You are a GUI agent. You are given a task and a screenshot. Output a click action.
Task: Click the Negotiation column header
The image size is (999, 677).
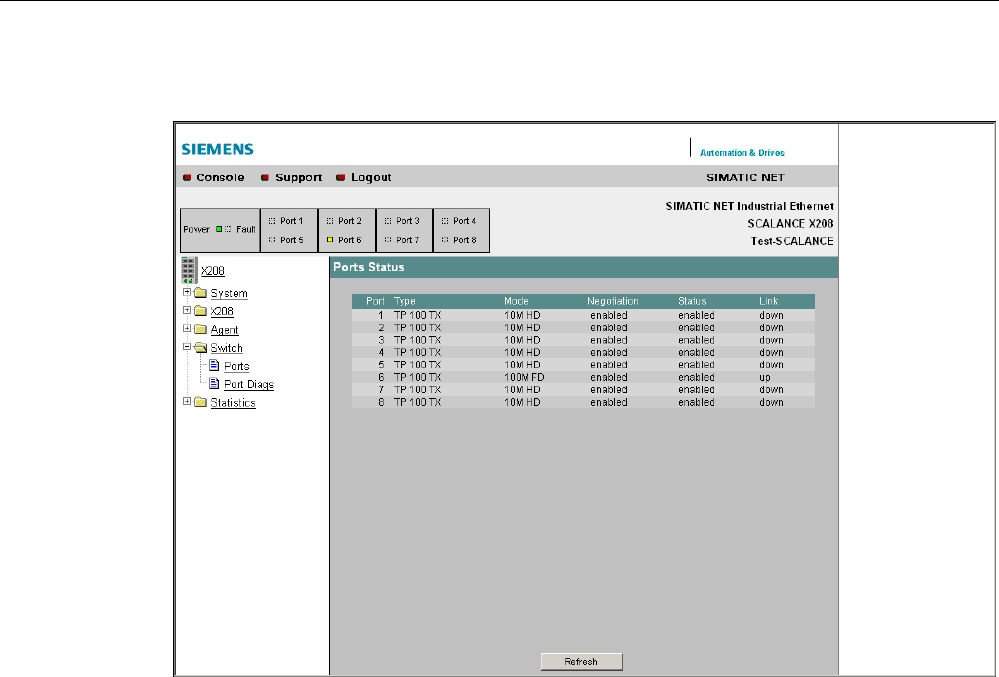612,301
